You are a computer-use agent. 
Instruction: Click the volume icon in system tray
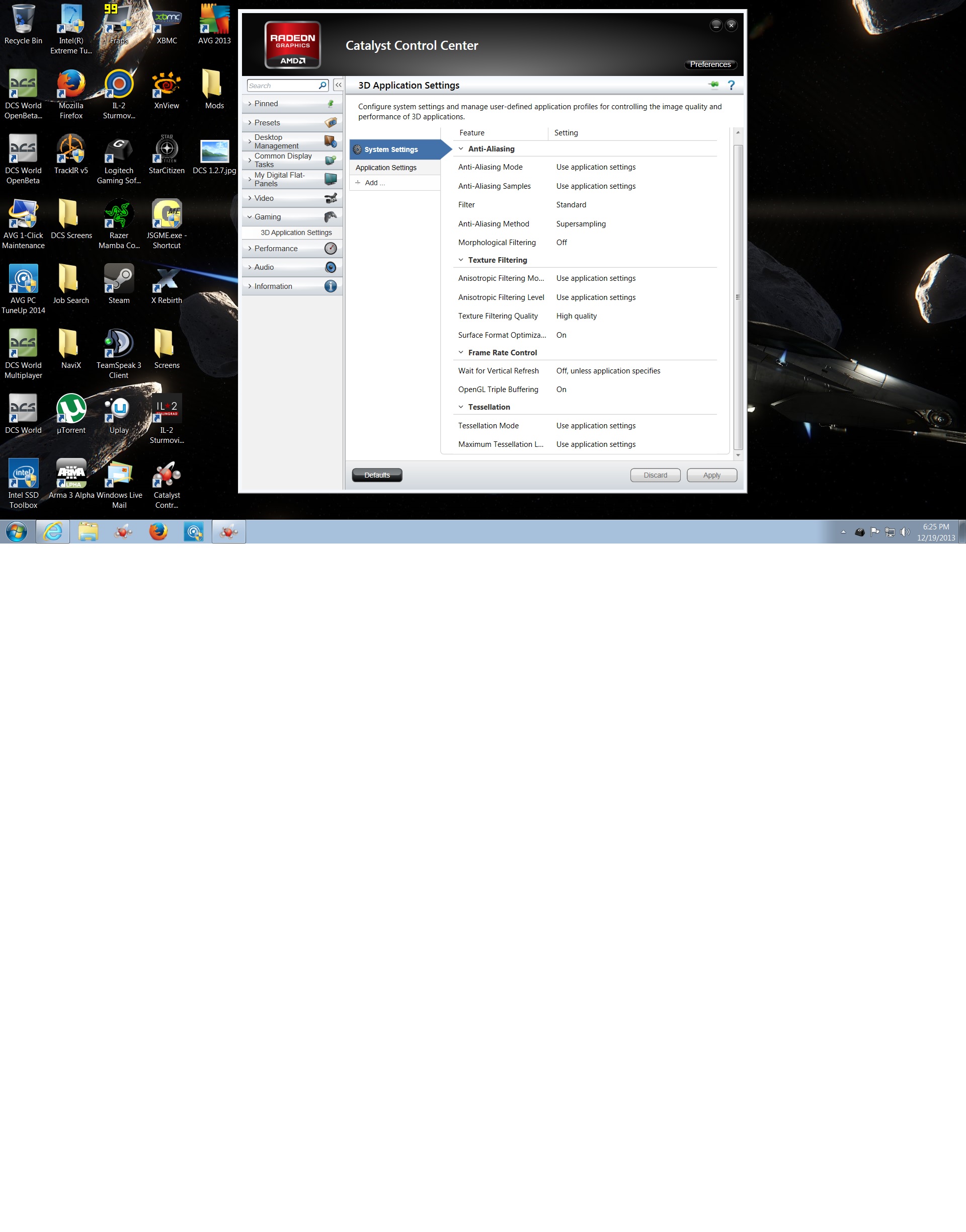[904, 532]
